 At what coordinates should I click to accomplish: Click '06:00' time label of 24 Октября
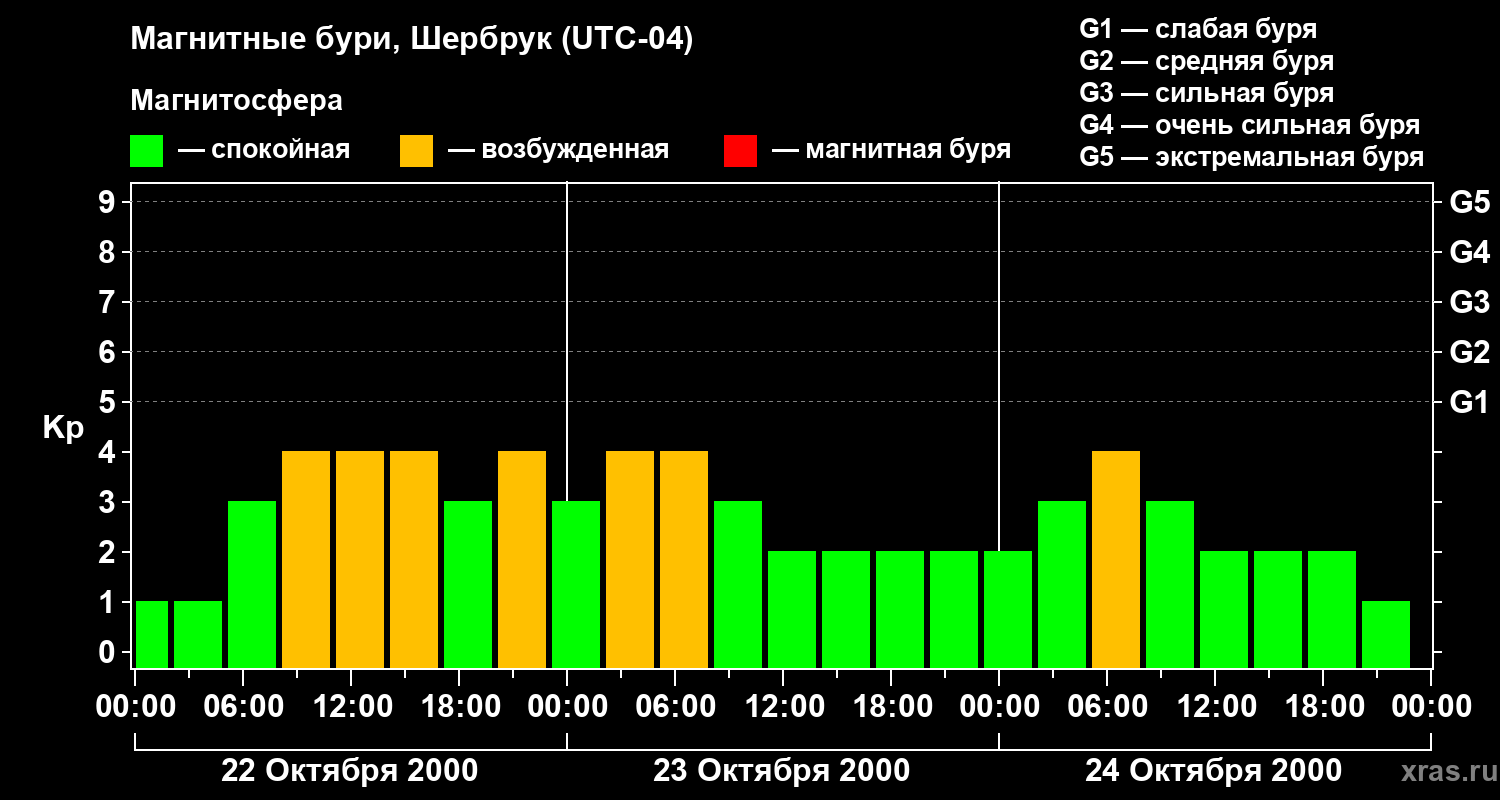click(1106, 707)
